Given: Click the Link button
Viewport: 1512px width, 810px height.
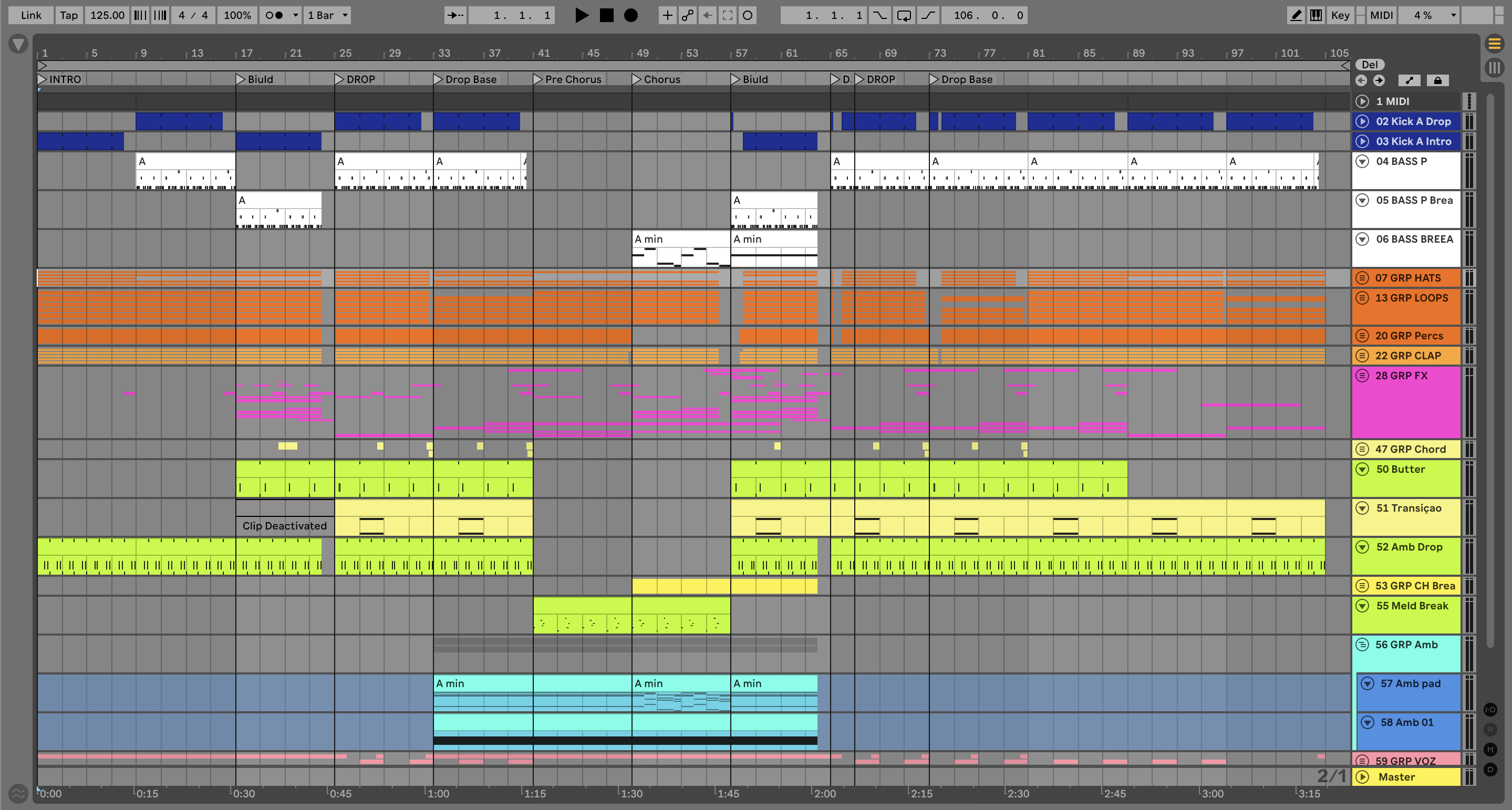Looking at the screenshot, I should tap(30, 15).
